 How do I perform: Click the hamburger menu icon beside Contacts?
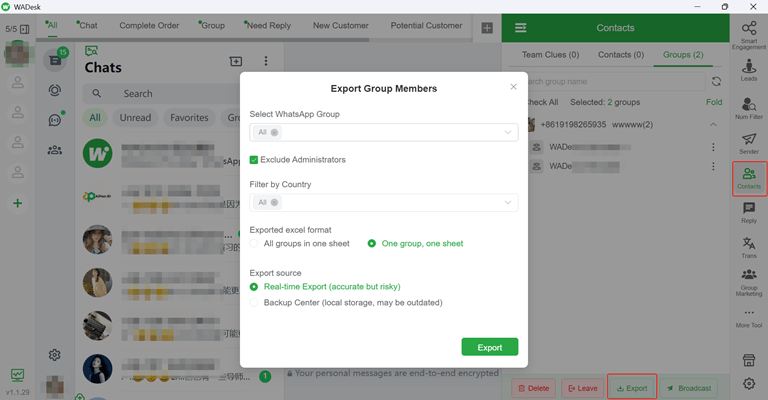pos(520,28)
